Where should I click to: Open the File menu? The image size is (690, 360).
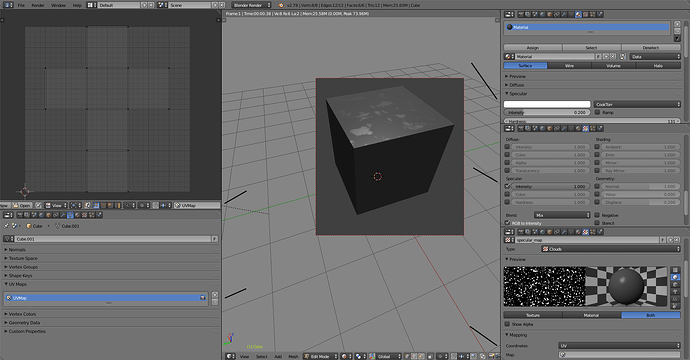click(21, 5)
